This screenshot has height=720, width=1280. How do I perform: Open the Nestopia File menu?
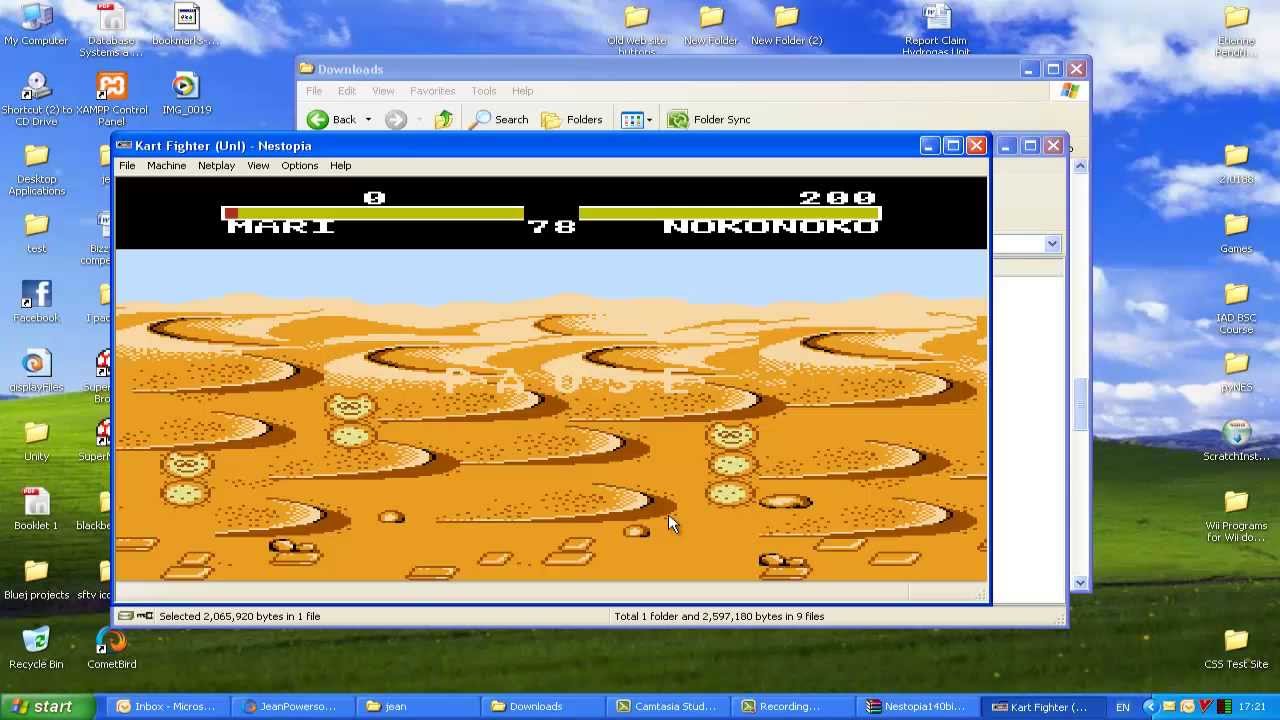(x=127, y=166)
